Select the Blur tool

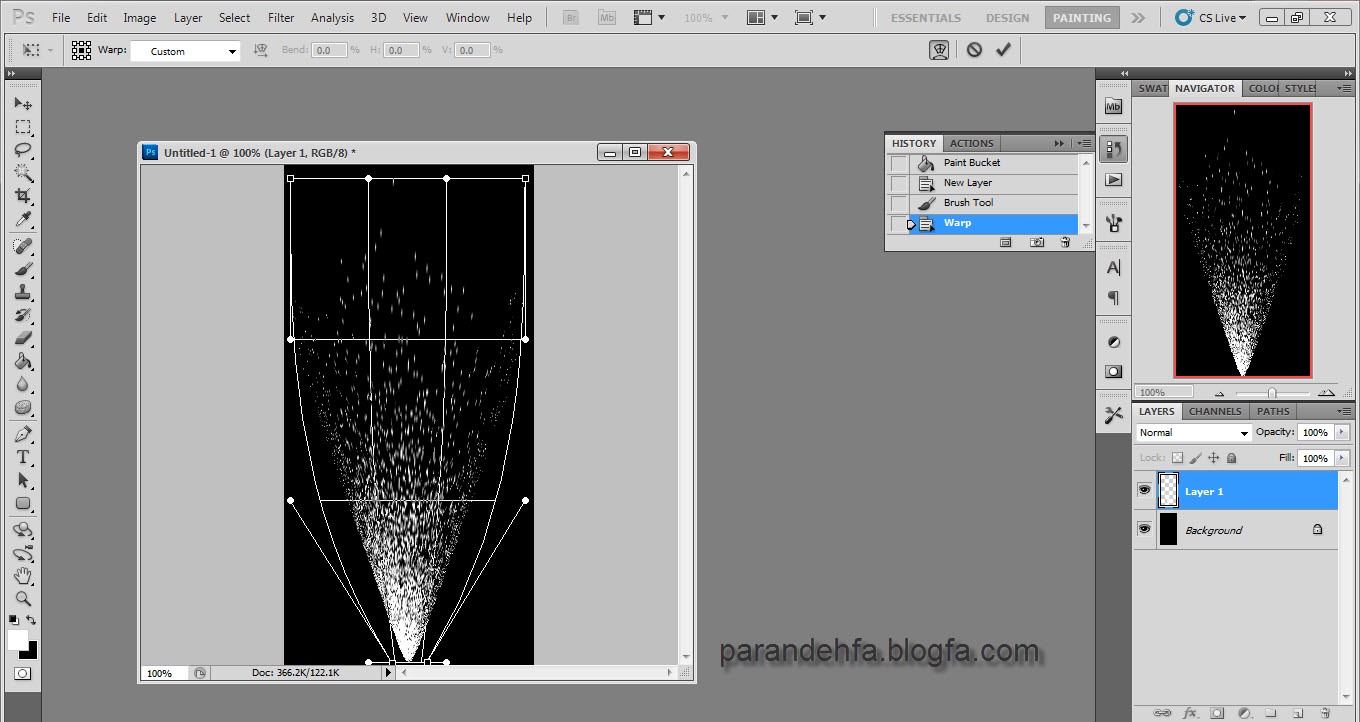tap(23, 384)
